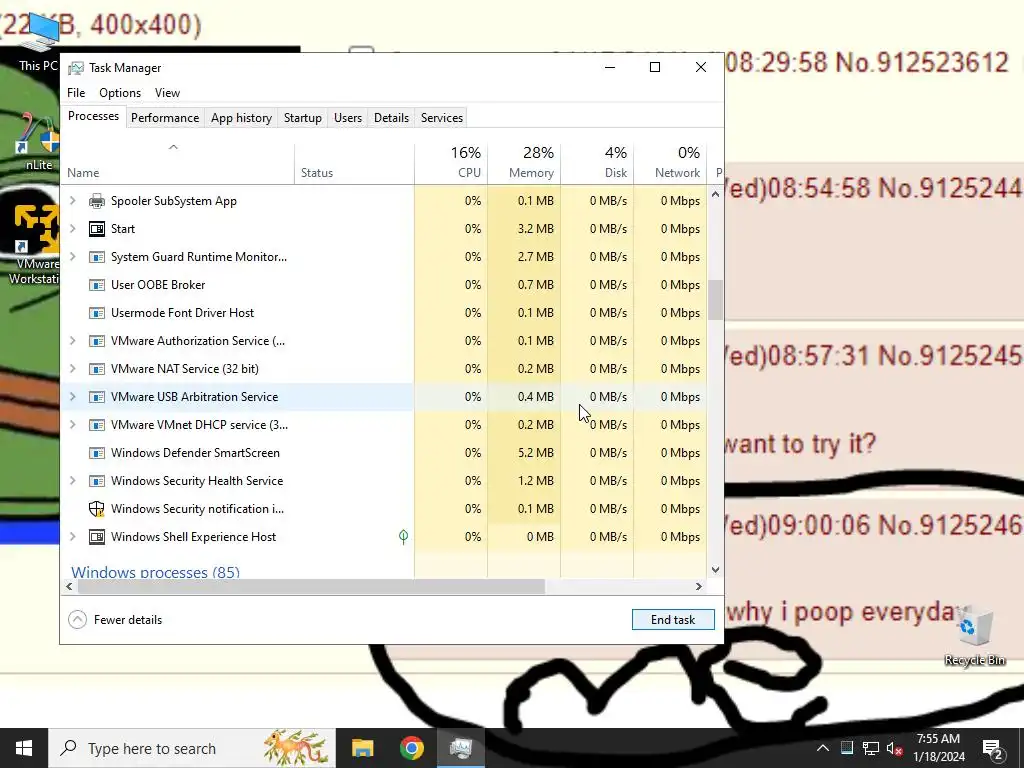Switch to the App history tab
Screen dimensions: 1024x768
241,118
